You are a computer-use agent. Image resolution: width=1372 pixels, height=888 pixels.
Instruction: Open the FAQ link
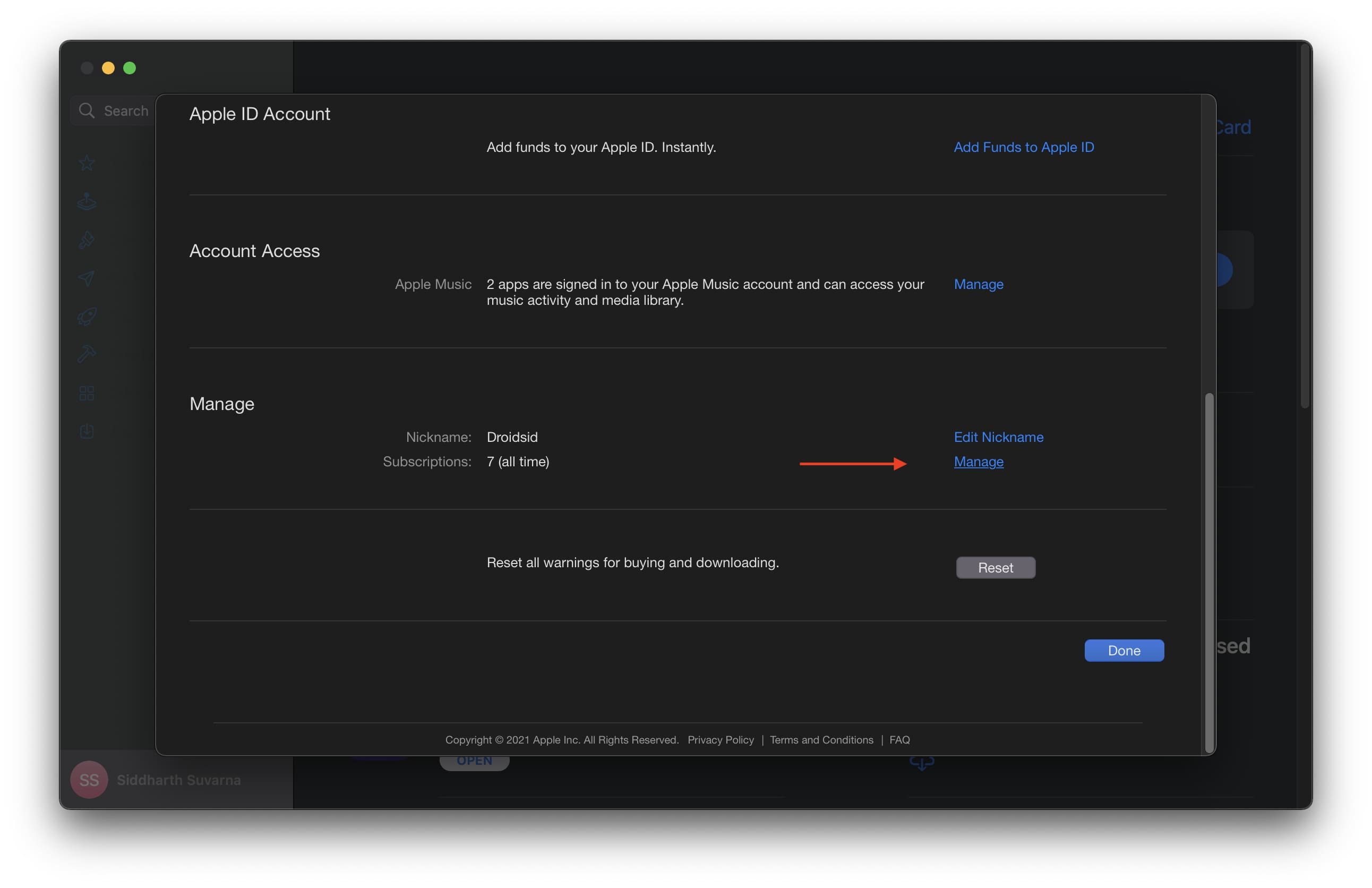coord(899,740)
